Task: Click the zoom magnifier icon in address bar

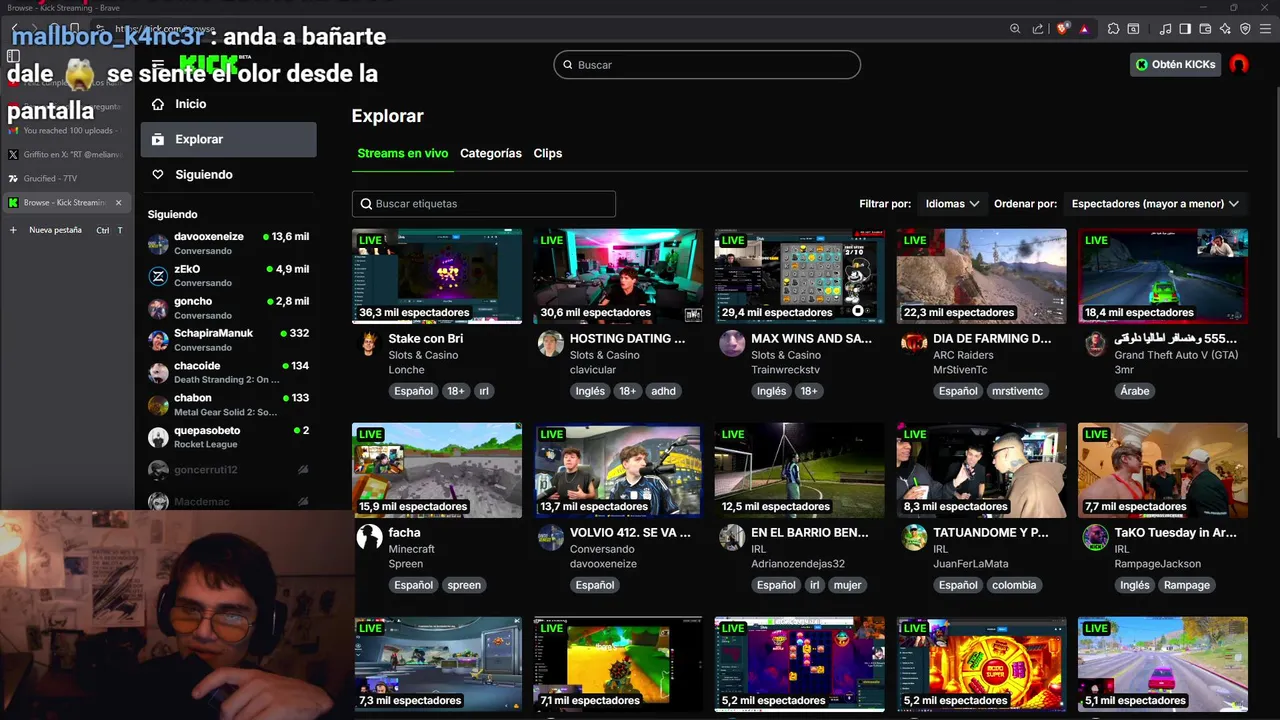Action: 1016,29
